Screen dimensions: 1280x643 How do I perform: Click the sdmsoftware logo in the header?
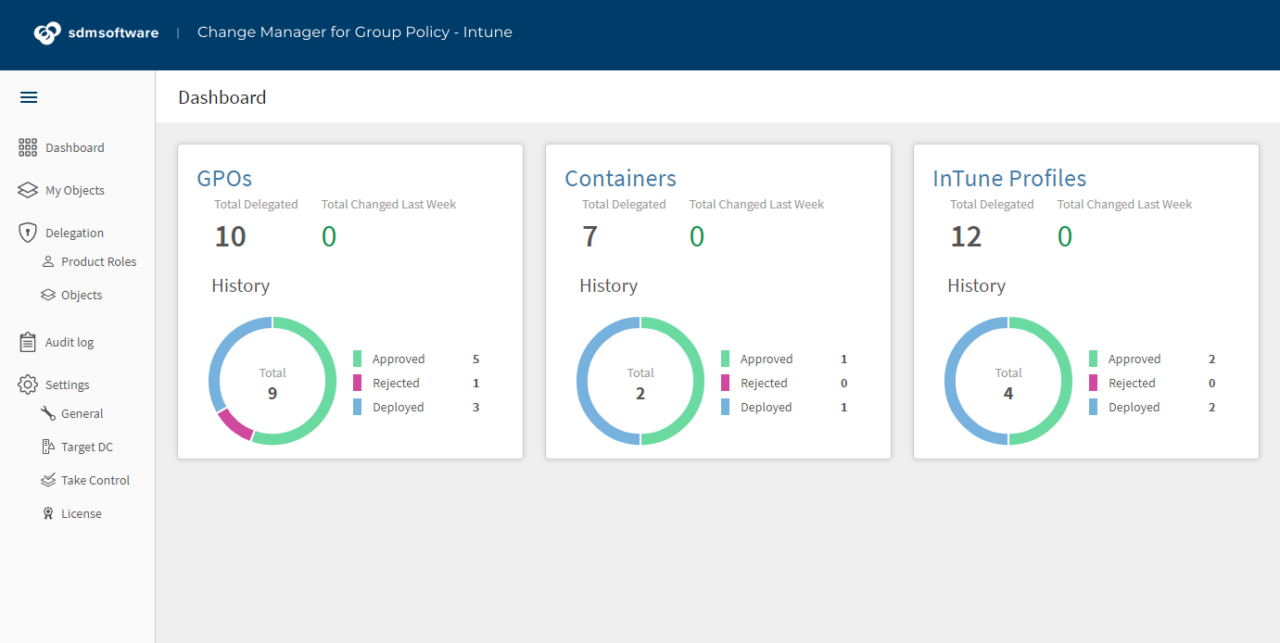coord(96,32)
